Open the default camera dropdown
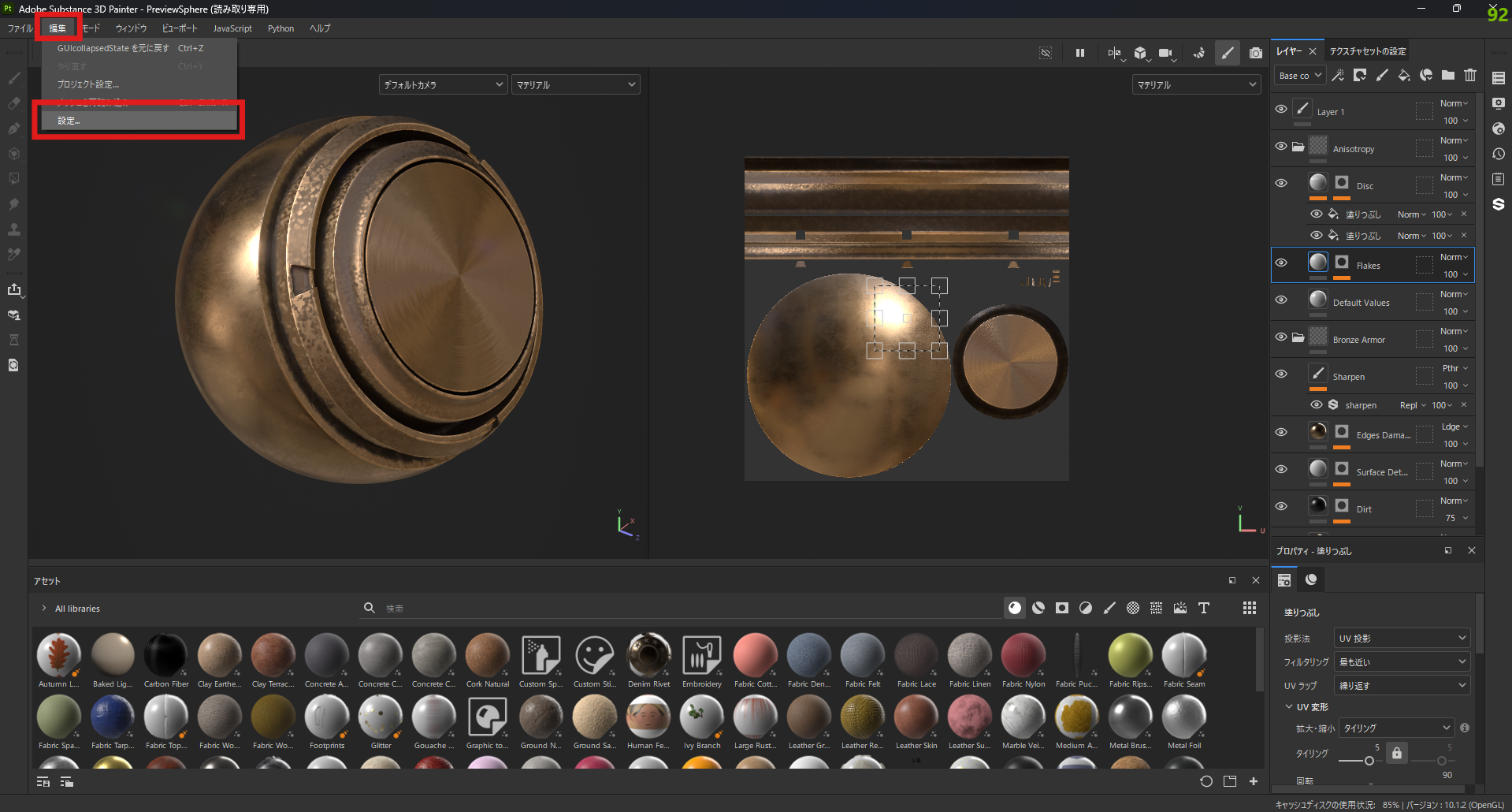The height and width of the screenshot is (812, 1512). 443,84
